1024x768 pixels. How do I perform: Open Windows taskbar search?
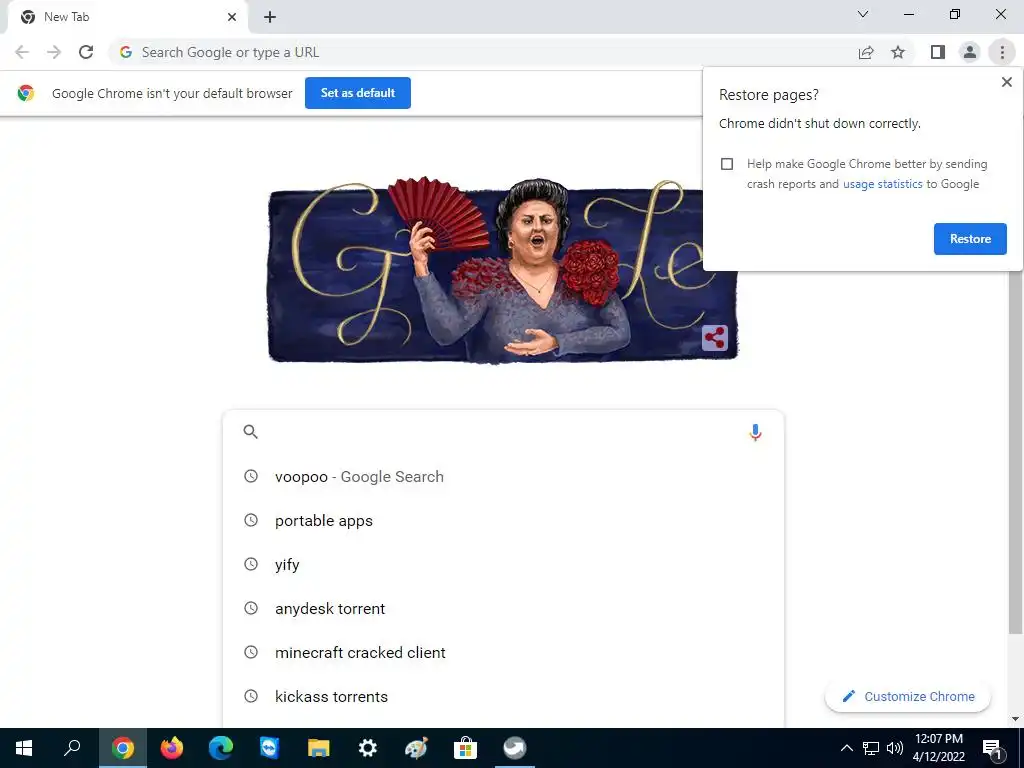72,748
